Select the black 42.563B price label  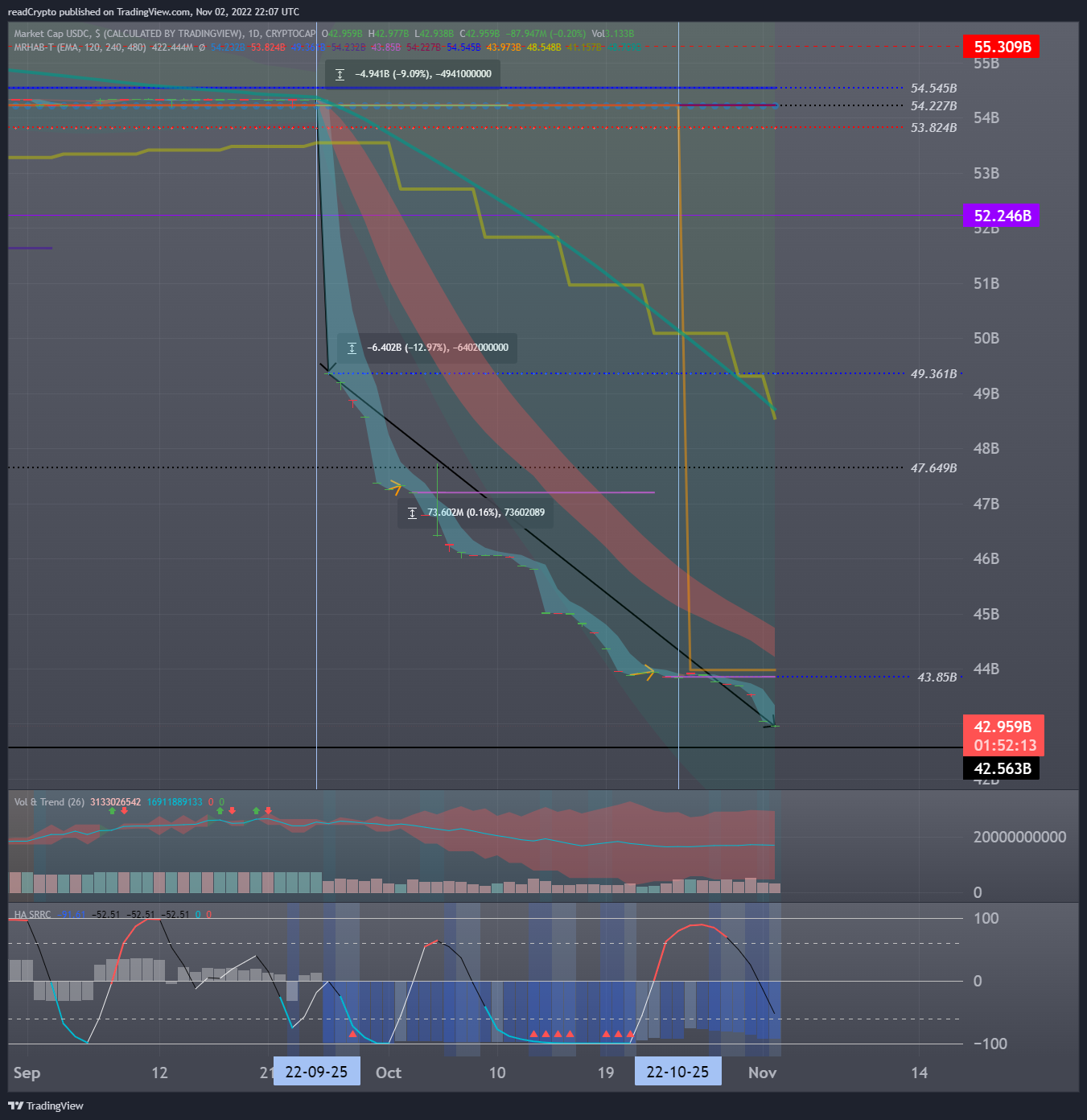click(x=1002, y=768)
